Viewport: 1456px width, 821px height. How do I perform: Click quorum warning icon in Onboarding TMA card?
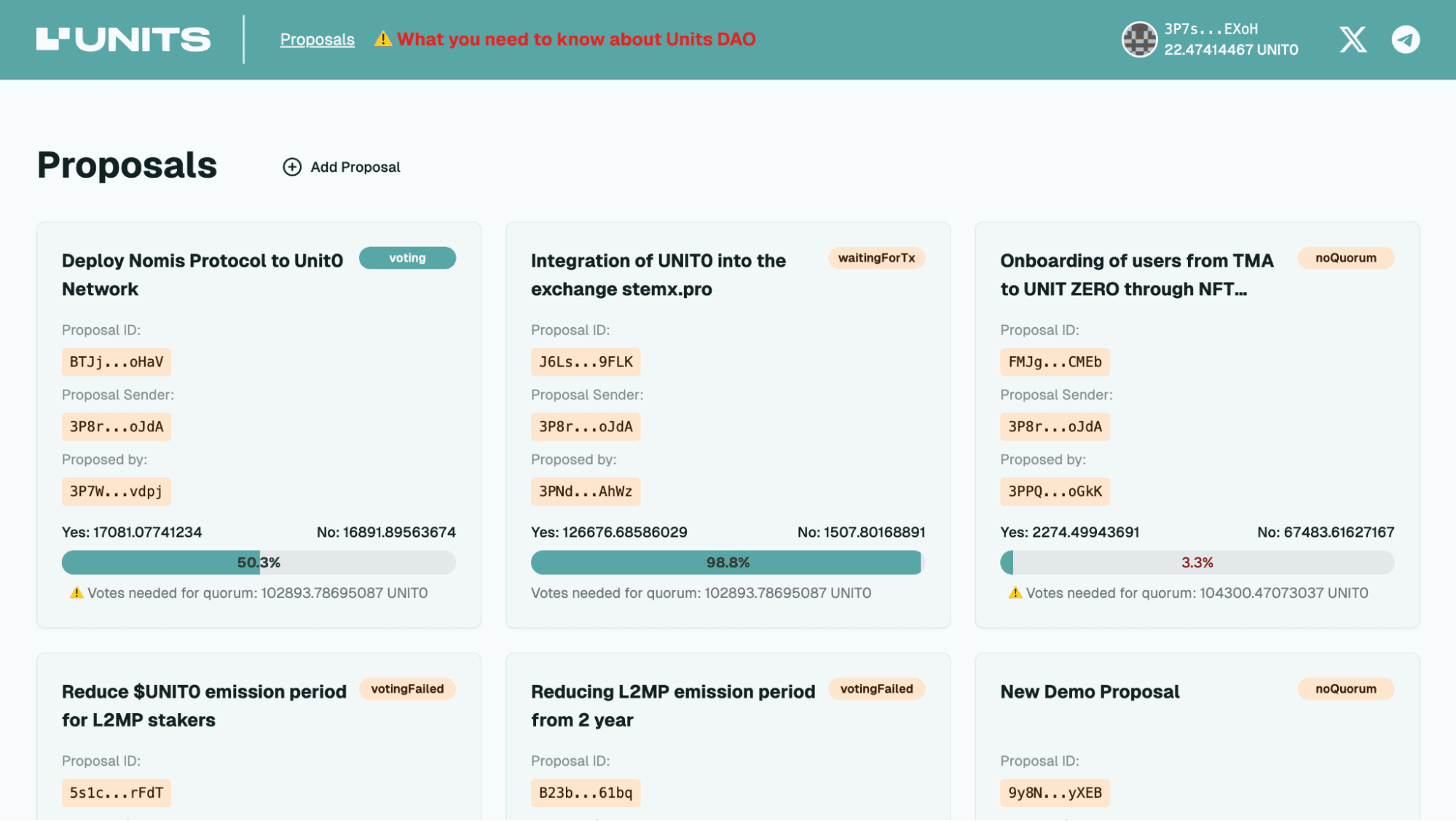(1015, 593)
